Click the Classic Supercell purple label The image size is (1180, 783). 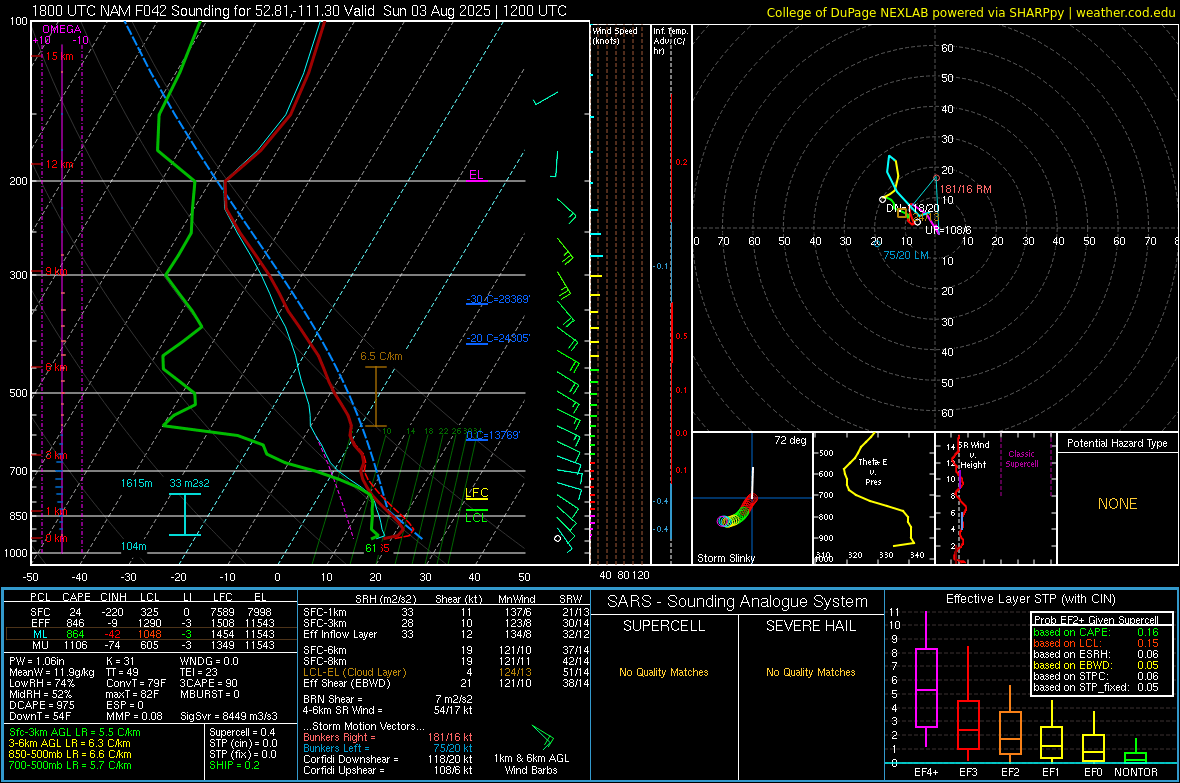click(x=1021, y=459)
